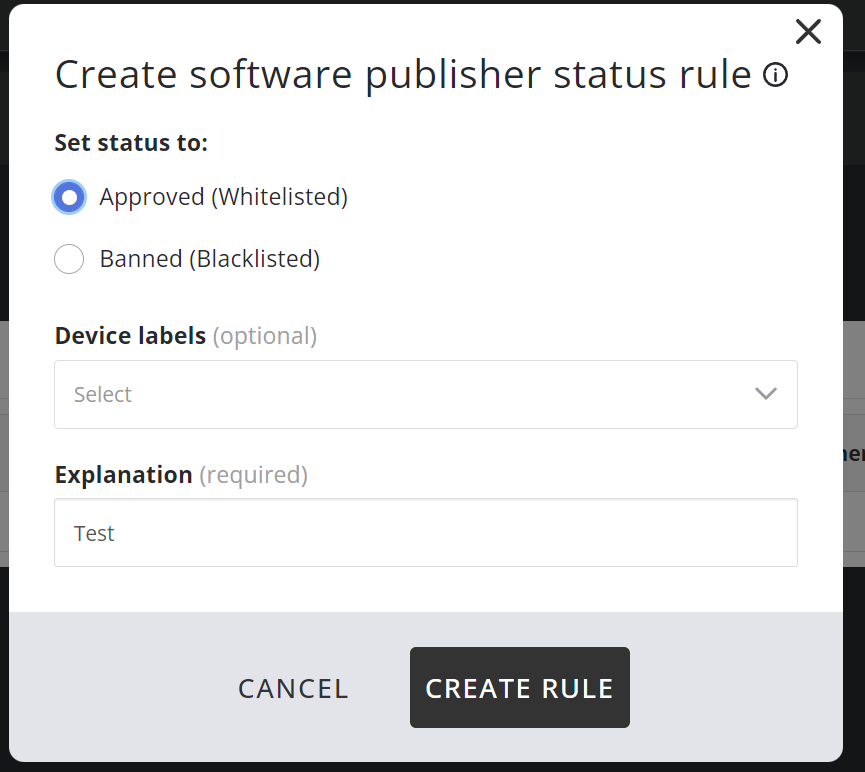This screenshot has height=772, width=865.
Task: Expand Device labels using the chevron arrow
Action: tap(766, 394)
